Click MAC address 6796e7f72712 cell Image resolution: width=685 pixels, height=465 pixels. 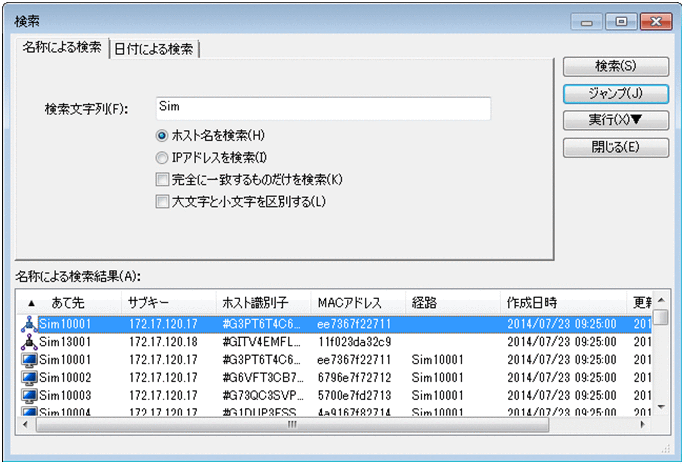click(x=354, y=378)
